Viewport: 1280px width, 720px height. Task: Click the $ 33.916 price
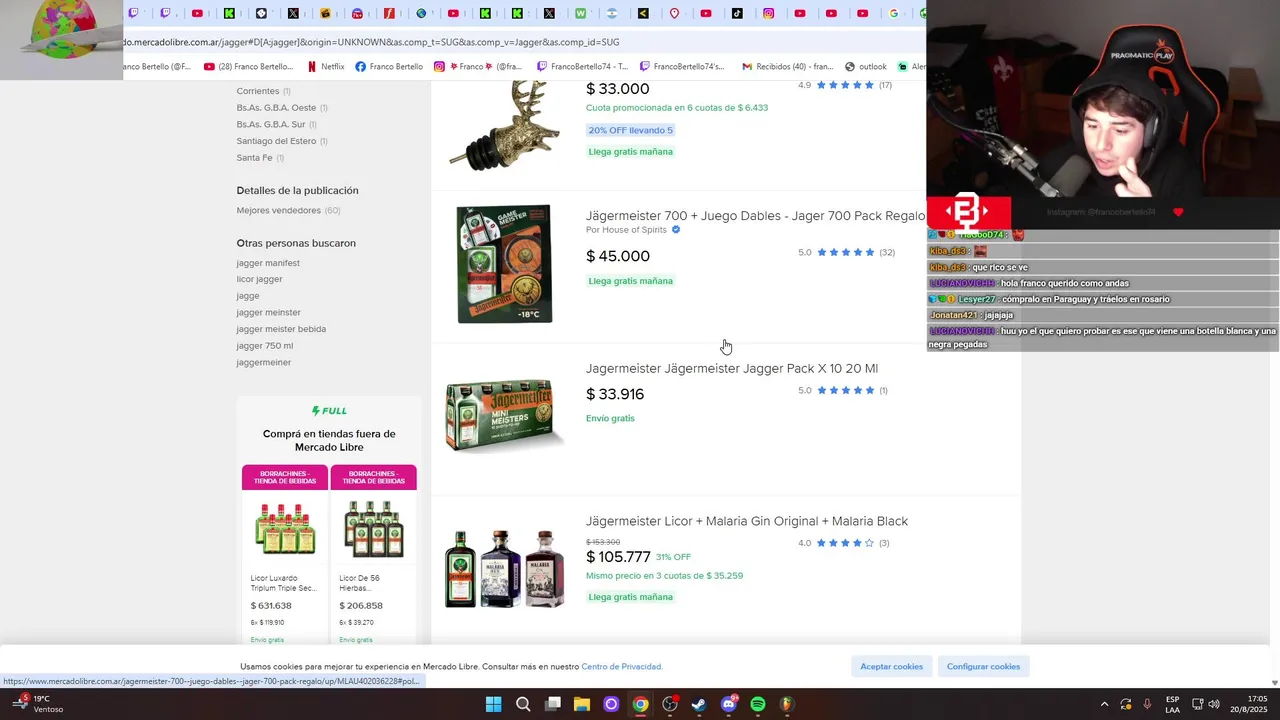click(615, 394)
